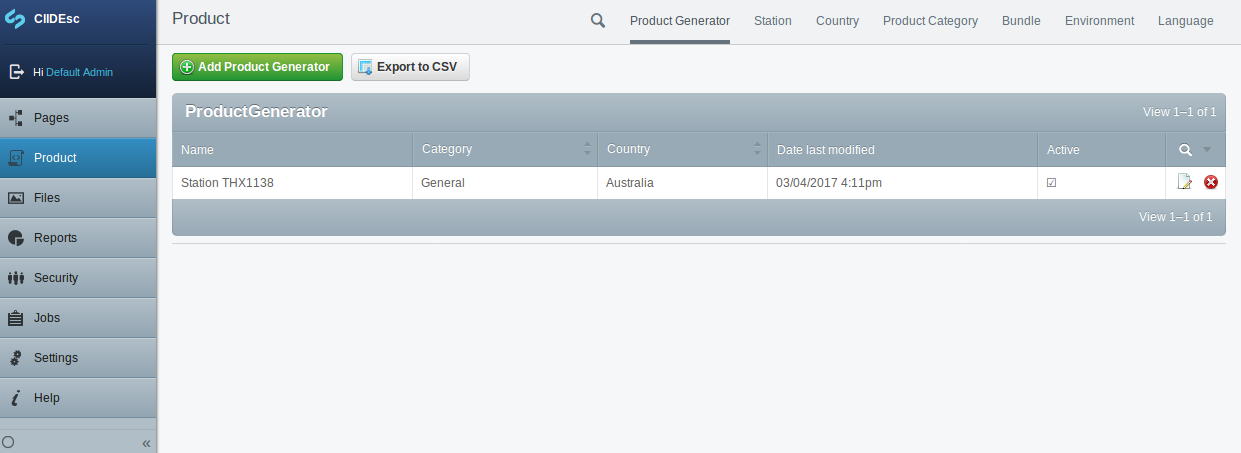Expand table filter dropdown arrow in header
Image resolution: width=1241 pixels, height=453 pixels.
[1207, 150]
